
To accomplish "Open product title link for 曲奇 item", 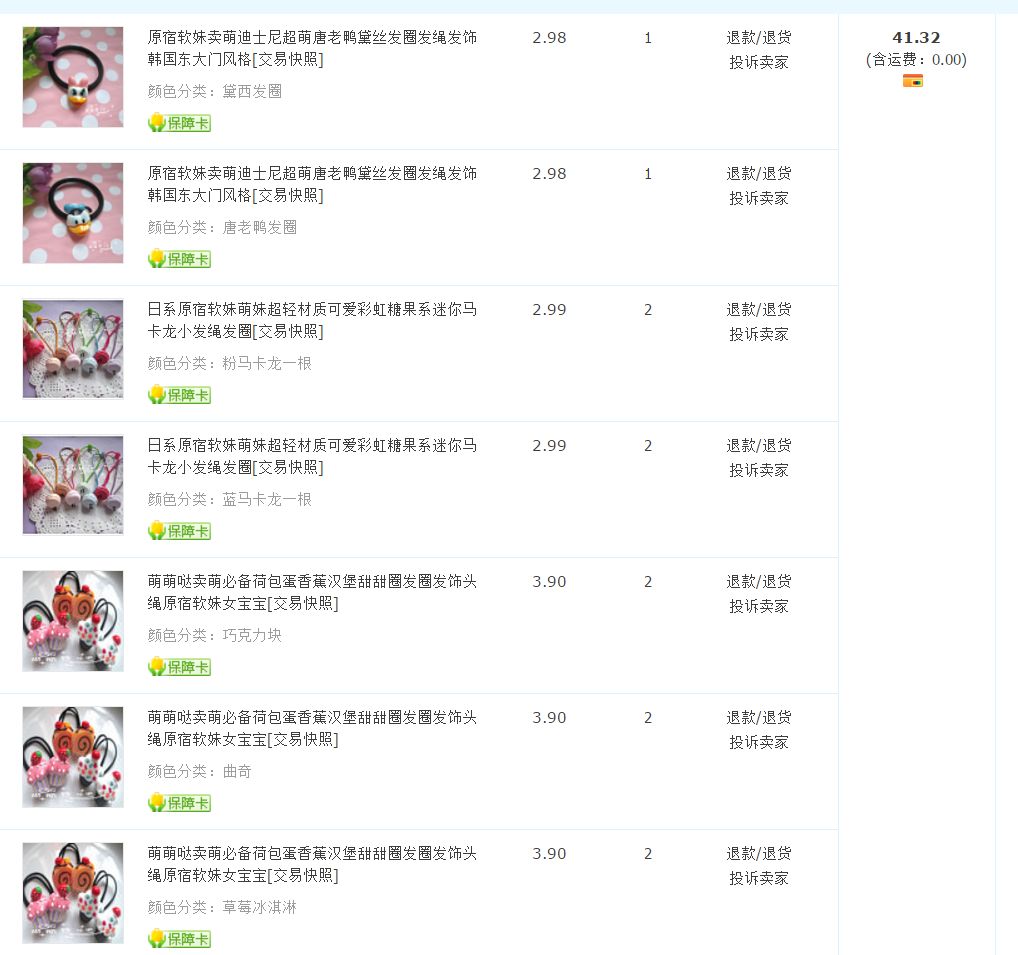I will pos(312,728).
